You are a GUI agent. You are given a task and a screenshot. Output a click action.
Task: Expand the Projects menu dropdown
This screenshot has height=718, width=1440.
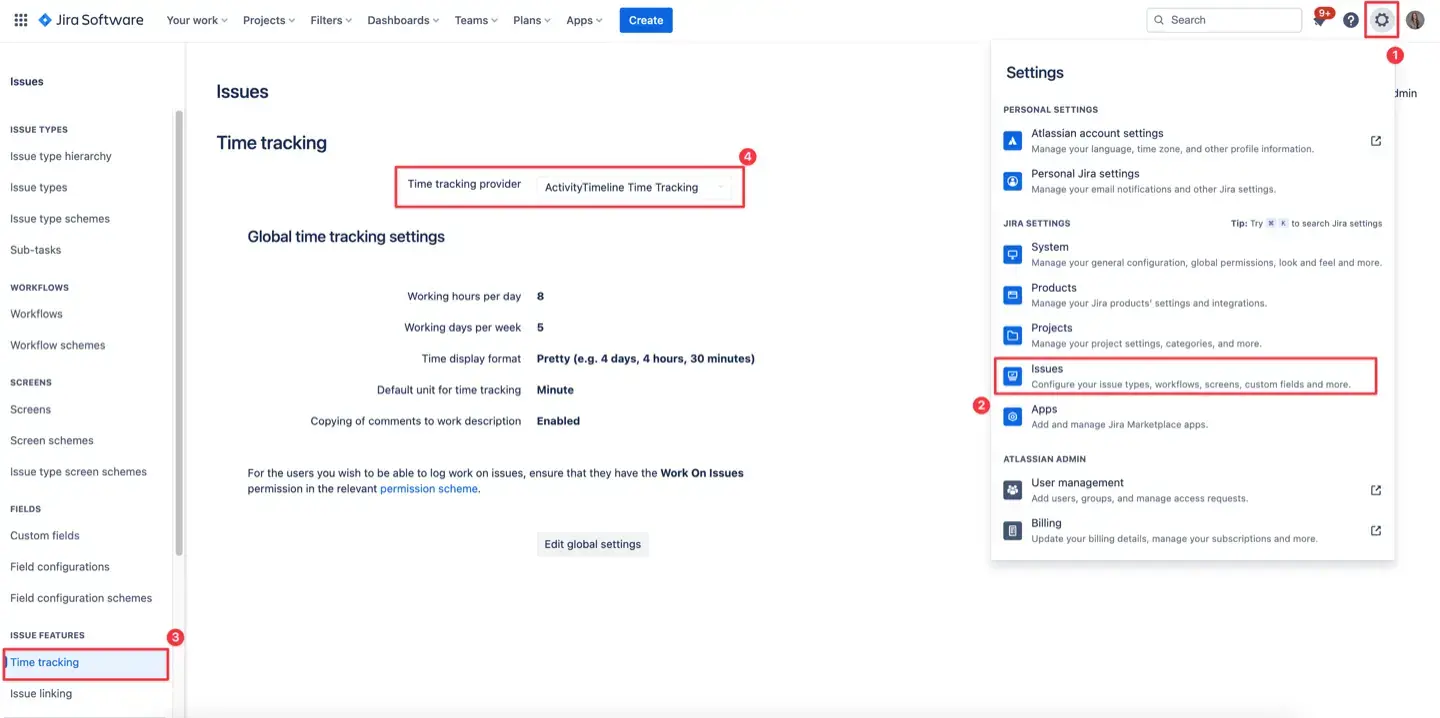[x=267, y=19]
